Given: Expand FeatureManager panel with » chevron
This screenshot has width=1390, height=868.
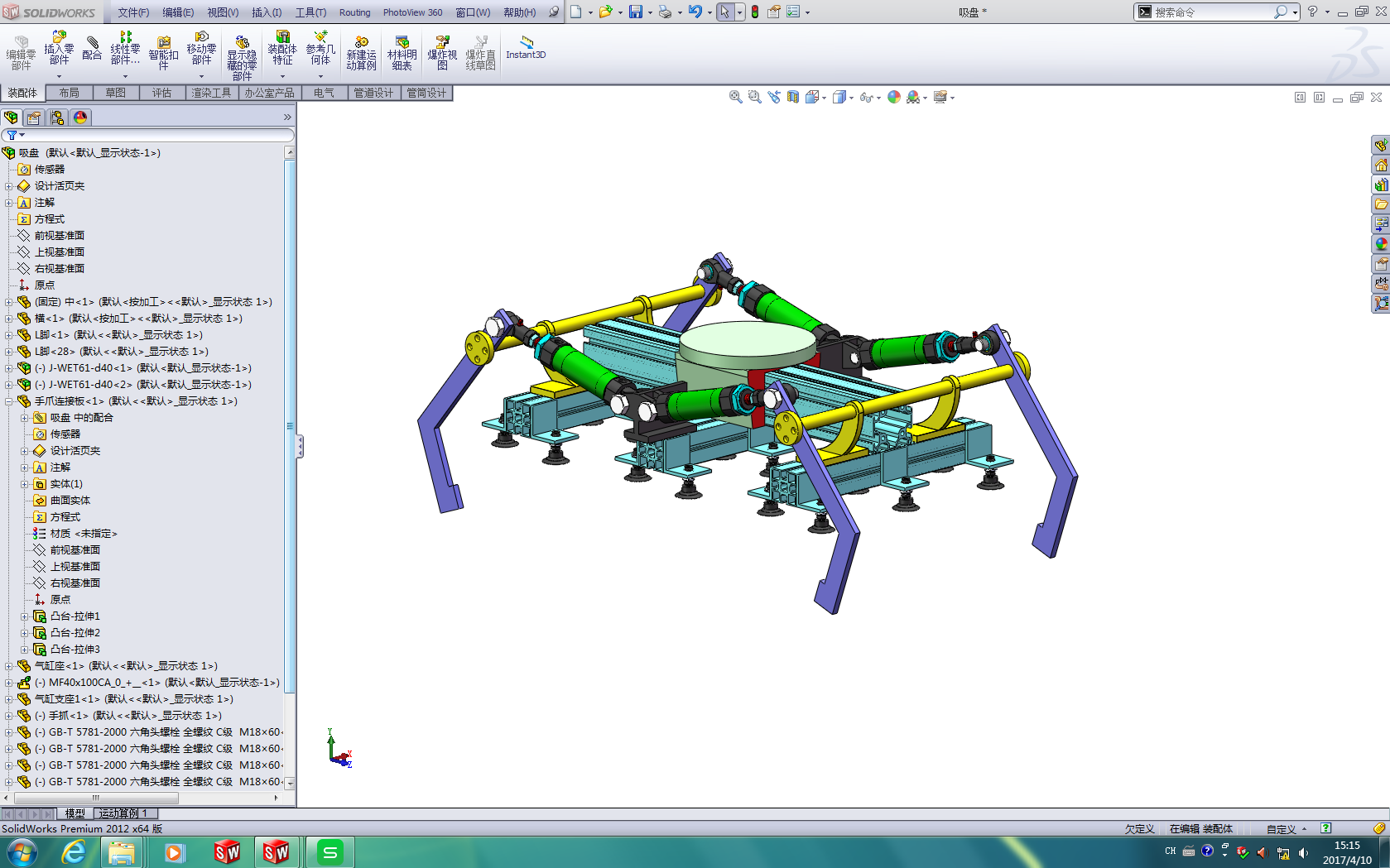Looking at the screenshot, I should (287, 117).
